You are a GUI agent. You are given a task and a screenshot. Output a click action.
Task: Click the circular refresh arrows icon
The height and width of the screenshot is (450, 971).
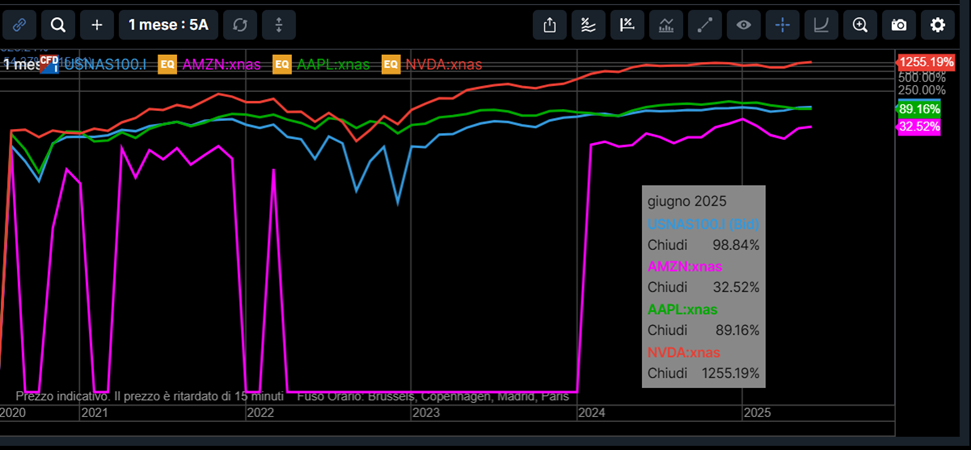point(240,25)
